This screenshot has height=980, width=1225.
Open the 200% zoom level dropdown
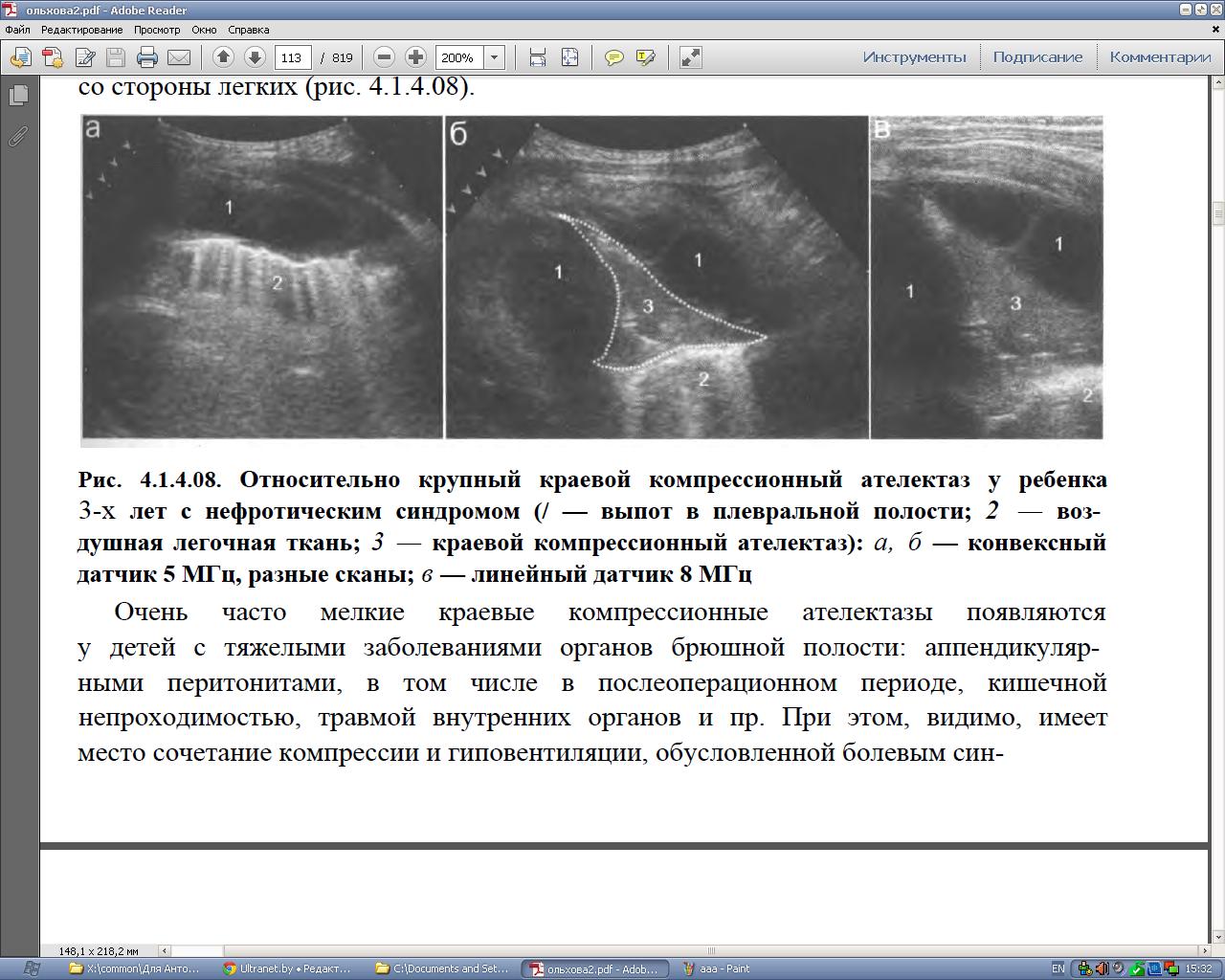pos(495,57)
